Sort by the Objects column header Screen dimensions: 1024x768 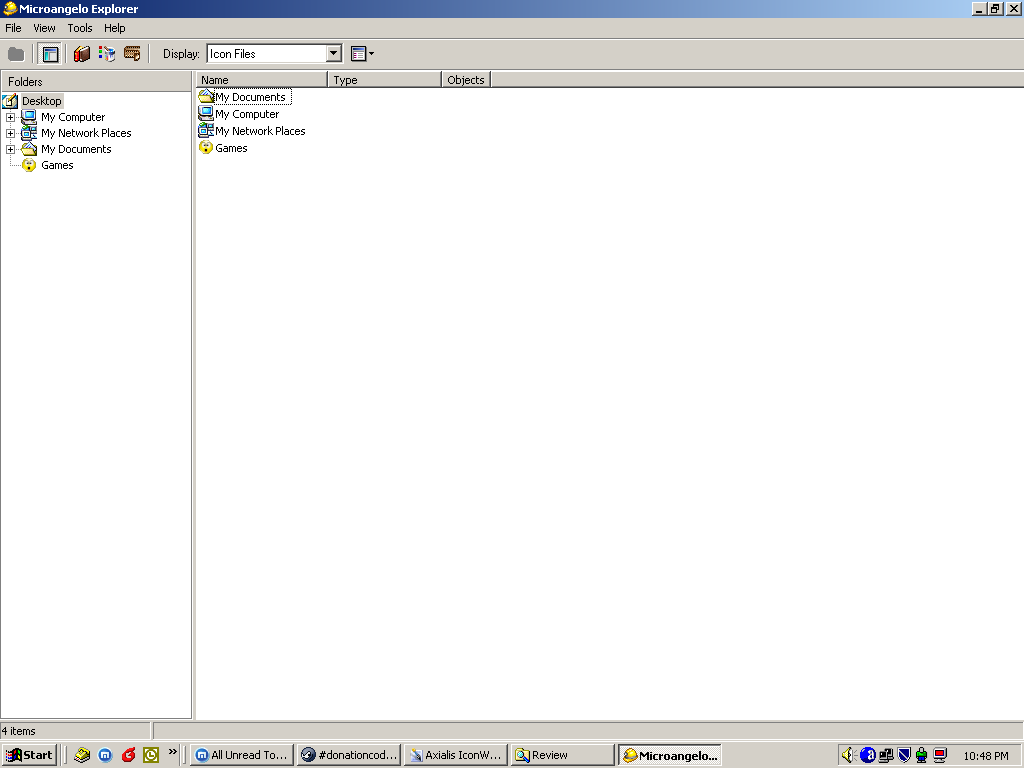click(x=466, y=80)
